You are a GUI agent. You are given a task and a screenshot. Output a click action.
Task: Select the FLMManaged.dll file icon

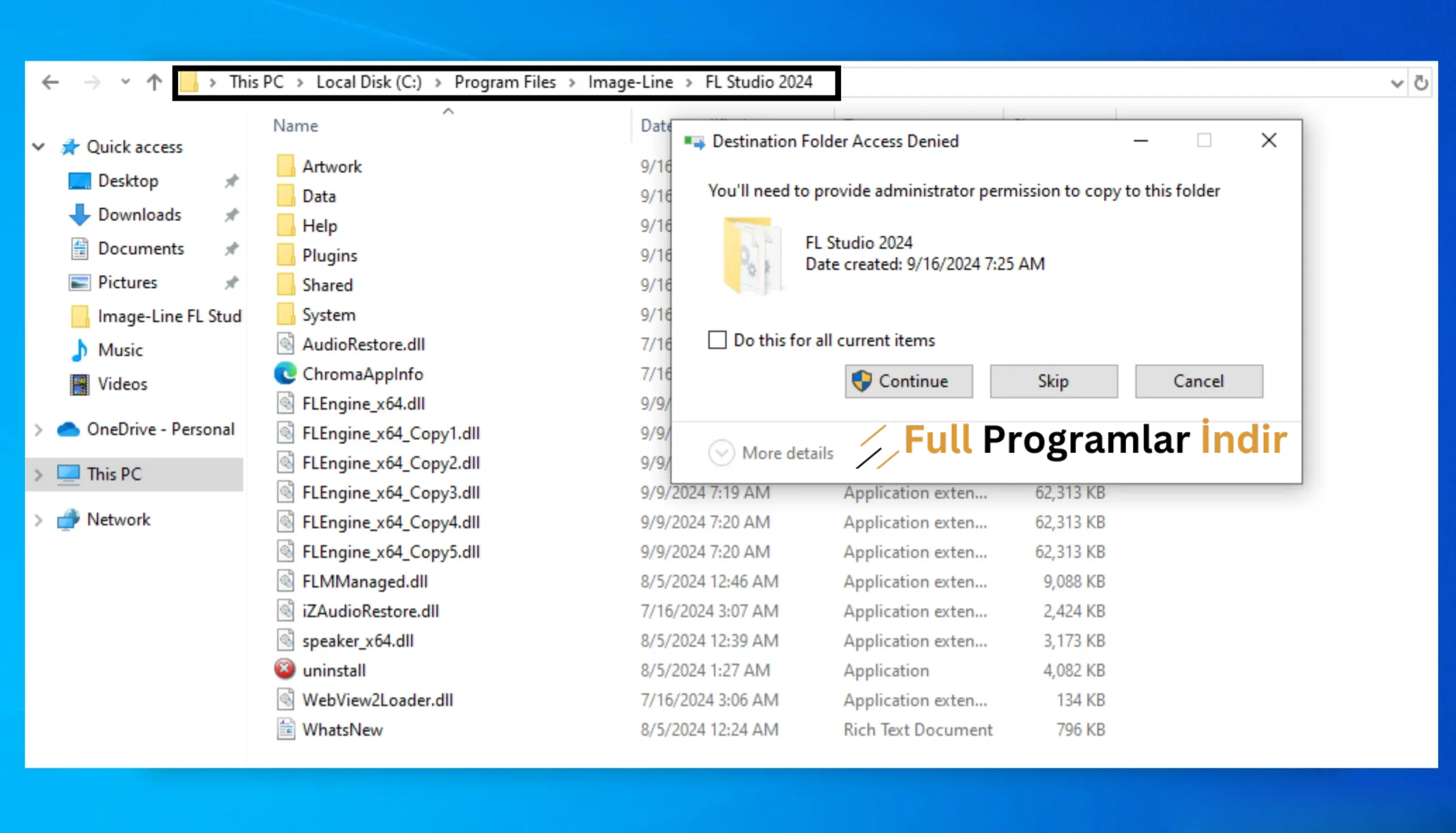[x=286, y=581]
